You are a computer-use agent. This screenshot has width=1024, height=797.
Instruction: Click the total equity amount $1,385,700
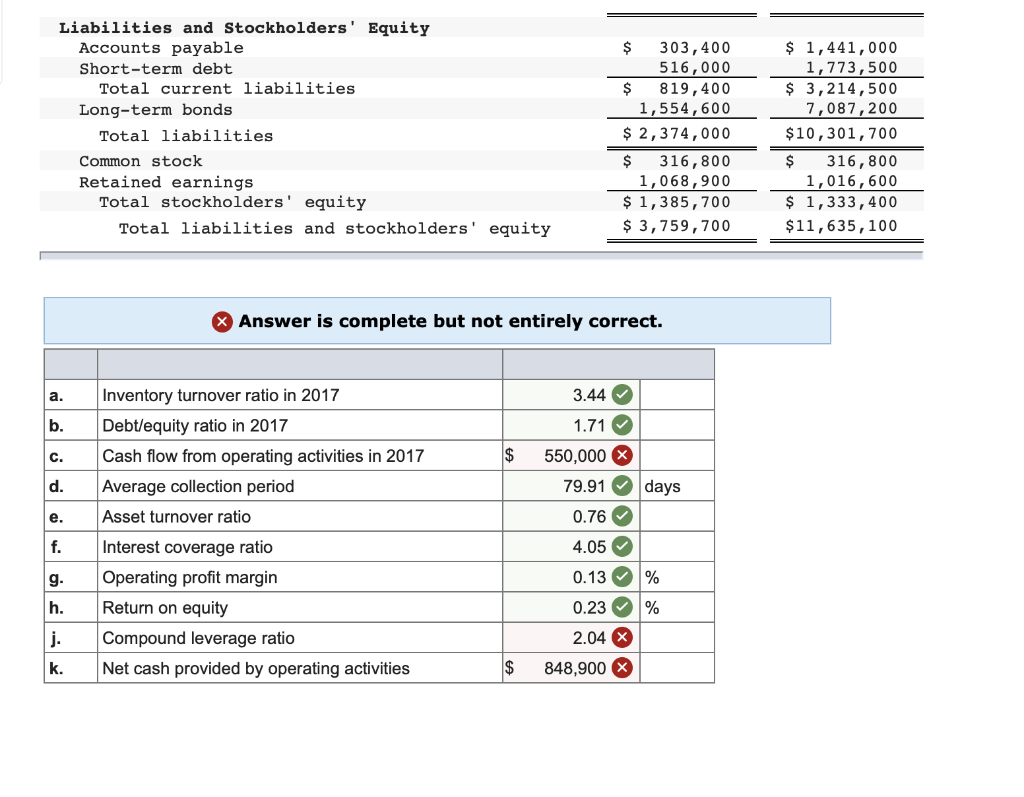[x=677, y=202]
